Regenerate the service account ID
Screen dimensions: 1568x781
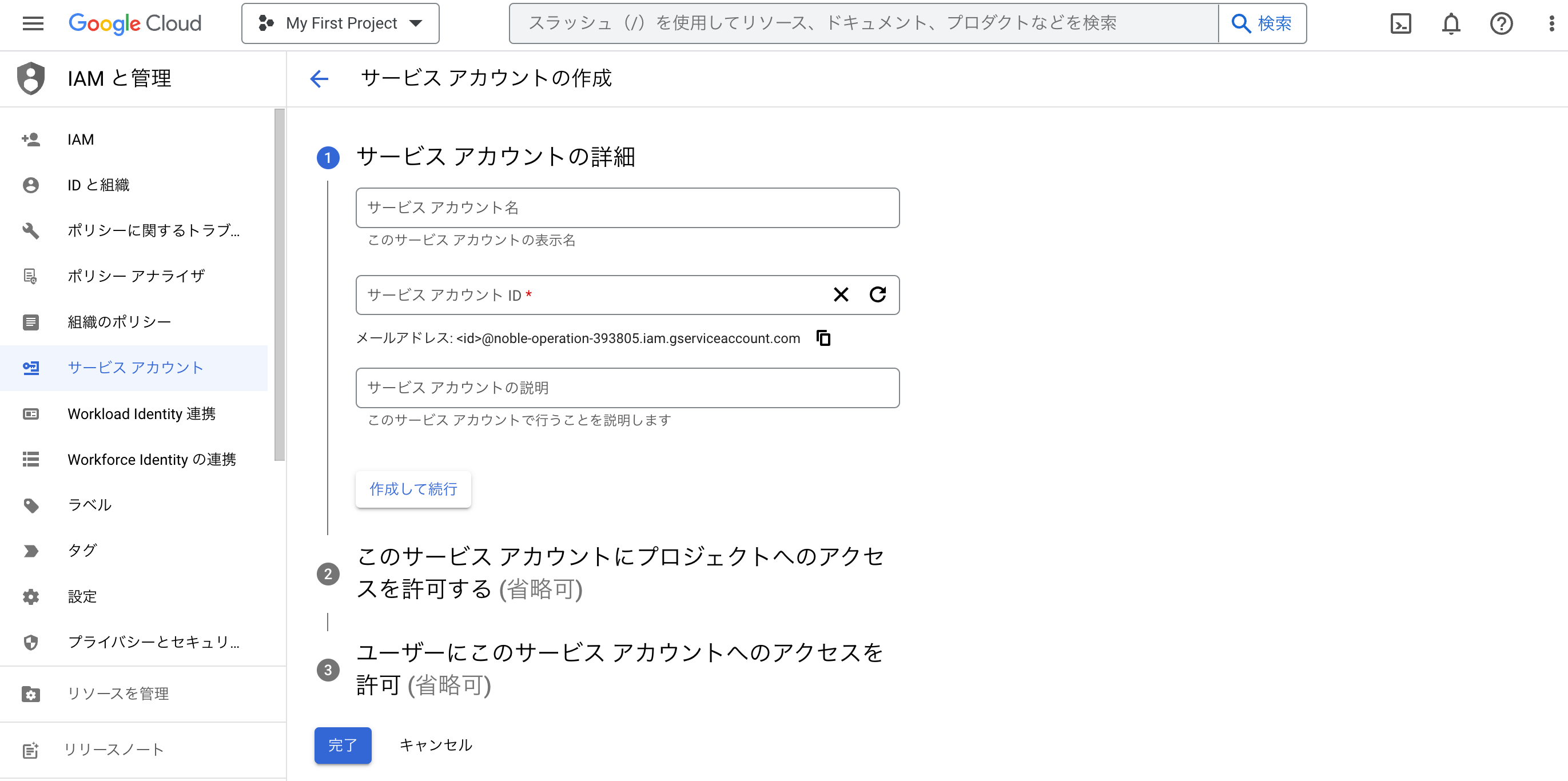tap(877, 294)
